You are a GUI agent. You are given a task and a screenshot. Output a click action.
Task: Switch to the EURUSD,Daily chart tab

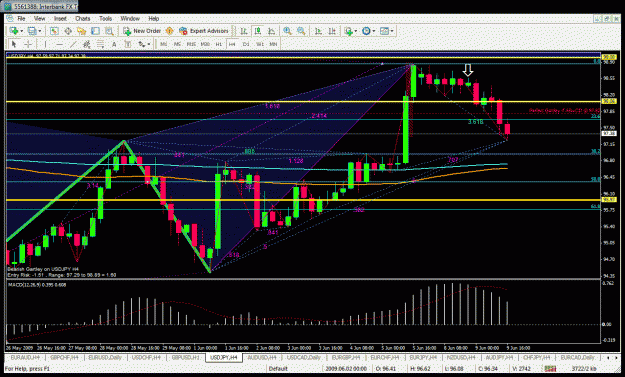105,357
